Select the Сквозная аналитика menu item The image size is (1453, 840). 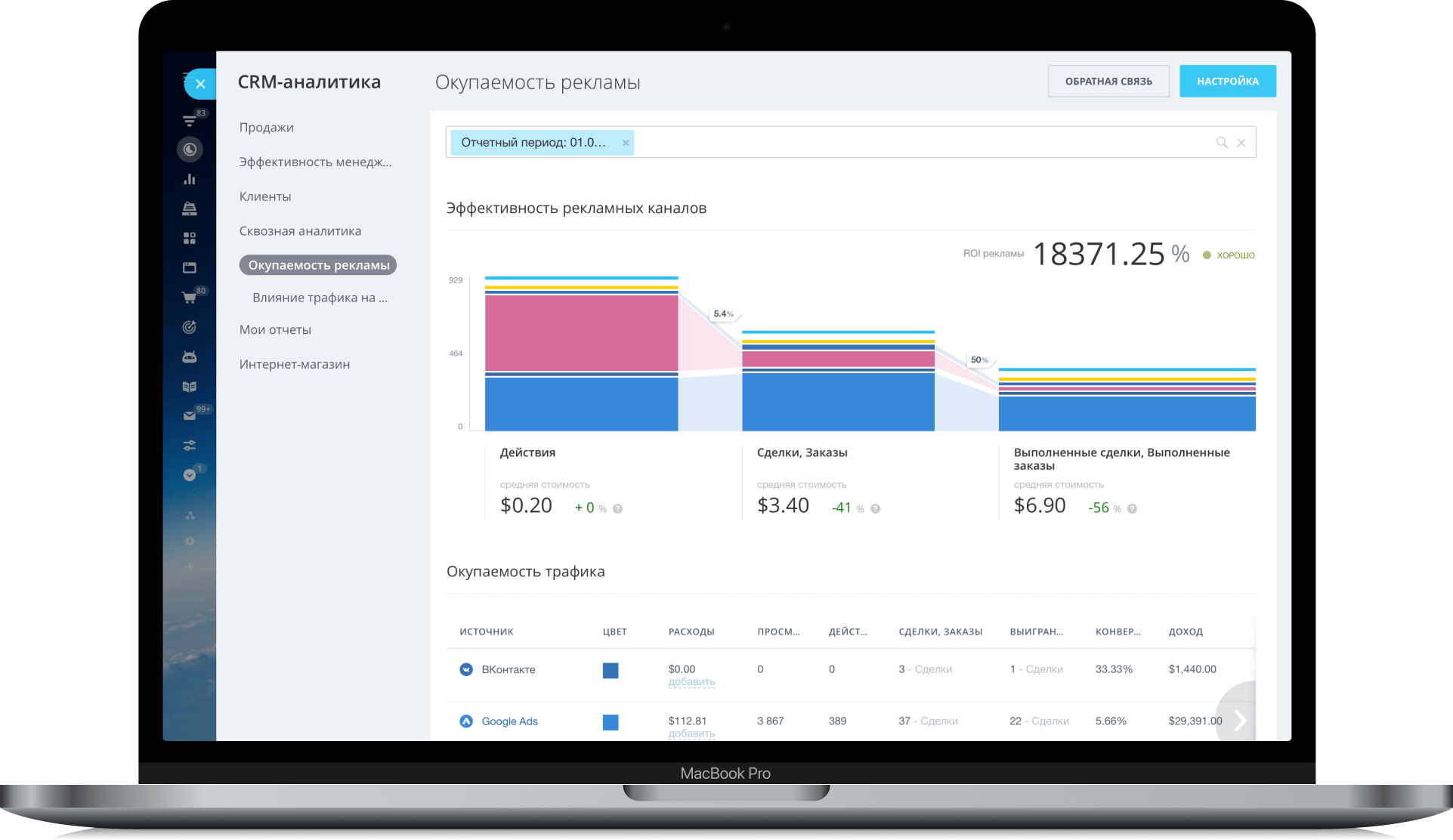tap(300, 231)
